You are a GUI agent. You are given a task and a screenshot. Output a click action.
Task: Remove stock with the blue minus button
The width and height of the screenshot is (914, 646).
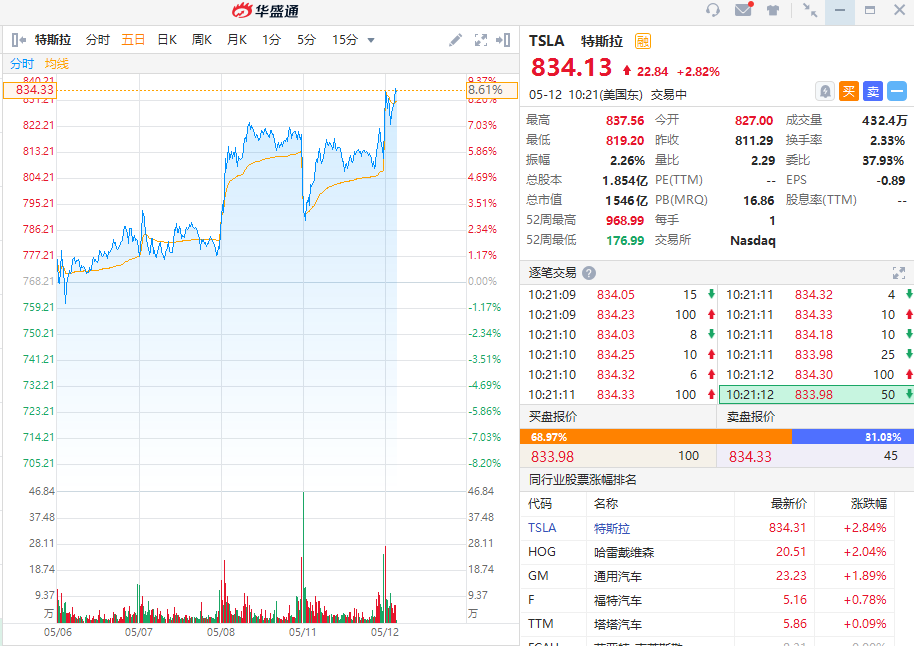[897, 92]
